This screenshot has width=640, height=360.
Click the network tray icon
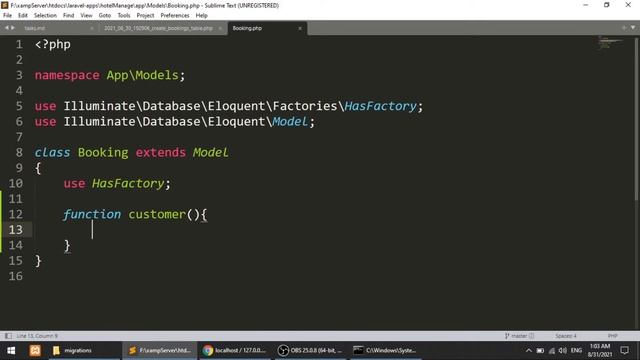coord(552,350)
